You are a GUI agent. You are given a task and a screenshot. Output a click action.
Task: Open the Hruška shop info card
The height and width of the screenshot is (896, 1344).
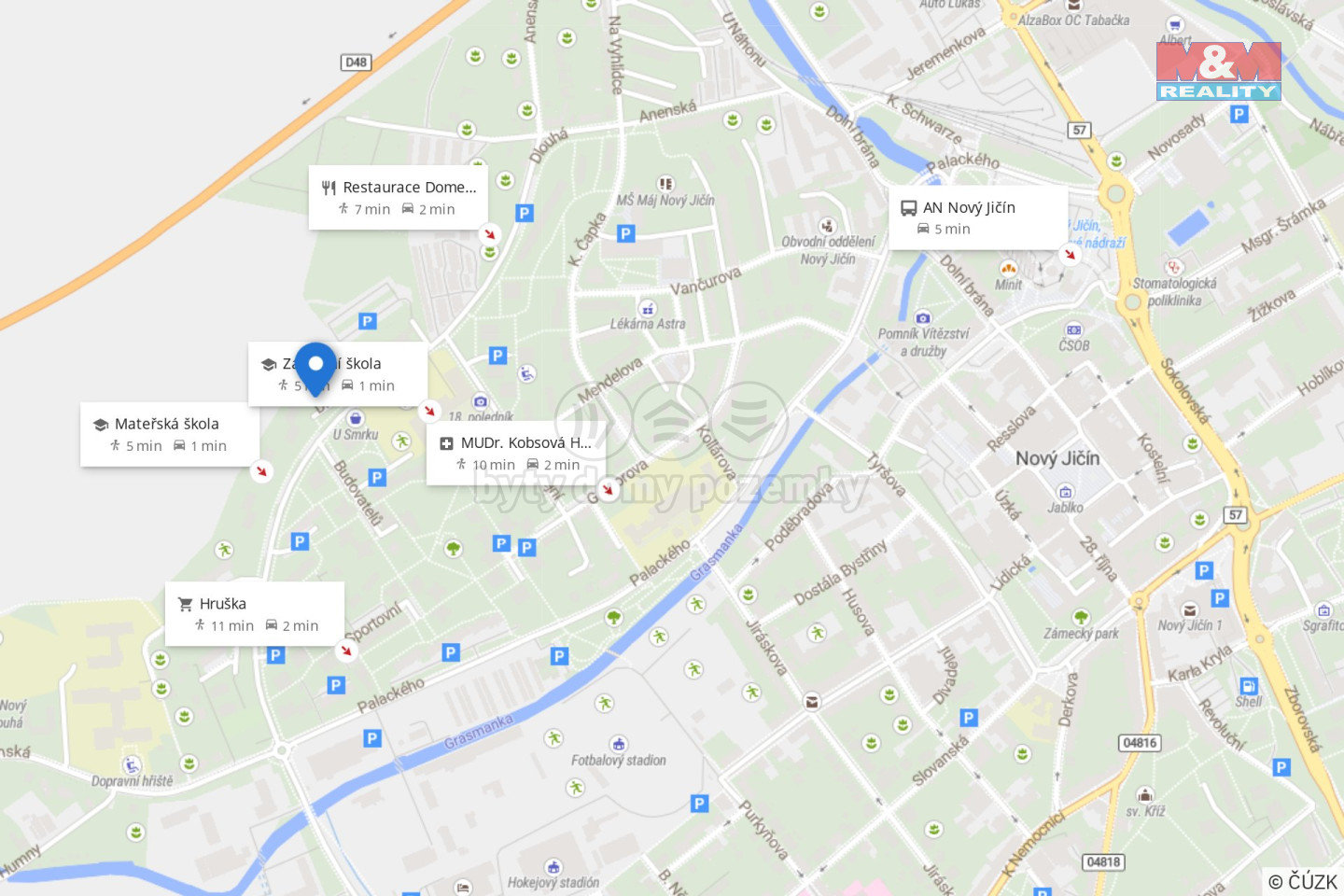click(x=255, y=614)
